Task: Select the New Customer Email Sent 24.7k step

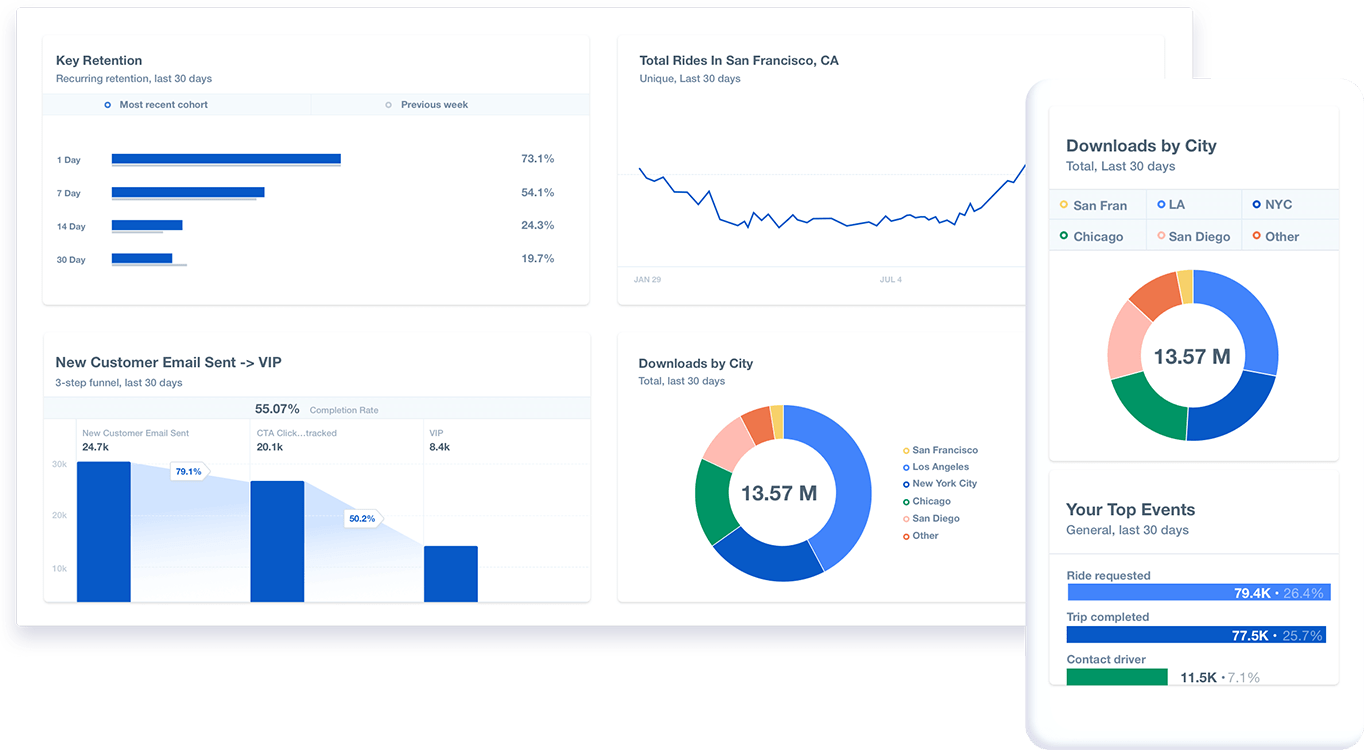Action: pyautogui.click(x=135, y=440)
